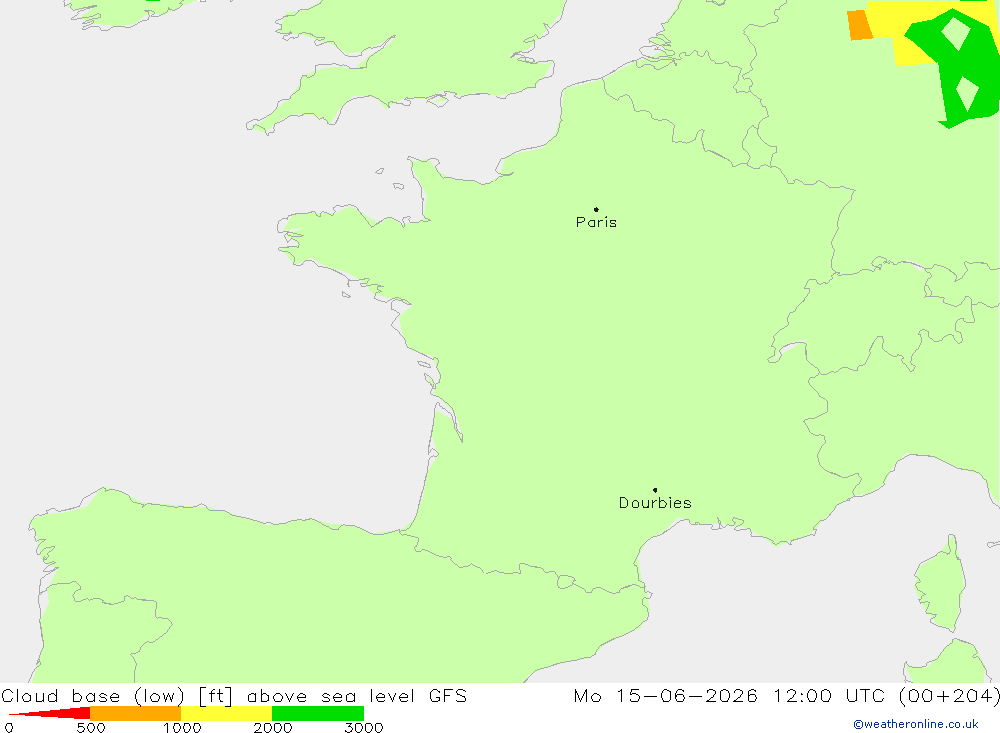
Task: Click the orange cloud-base patch on the map
Action: click(x=860, y=25)
